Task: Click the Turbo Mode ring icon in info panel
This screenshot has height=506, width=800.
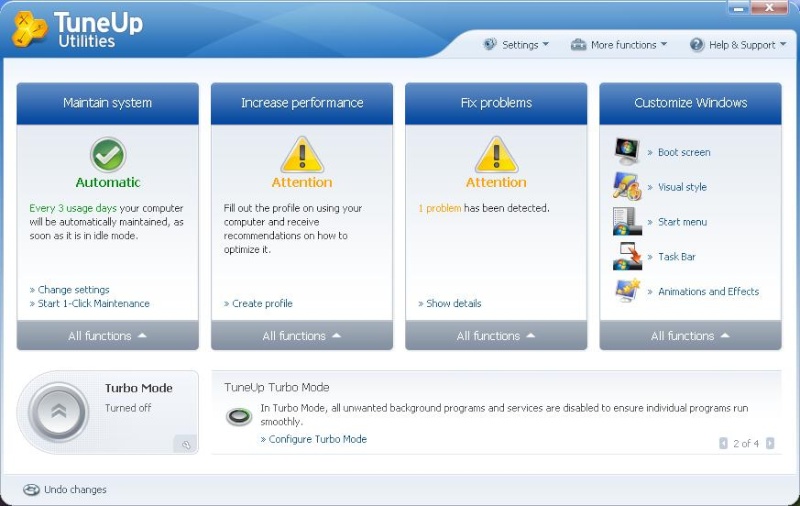Action: point(239,417)
